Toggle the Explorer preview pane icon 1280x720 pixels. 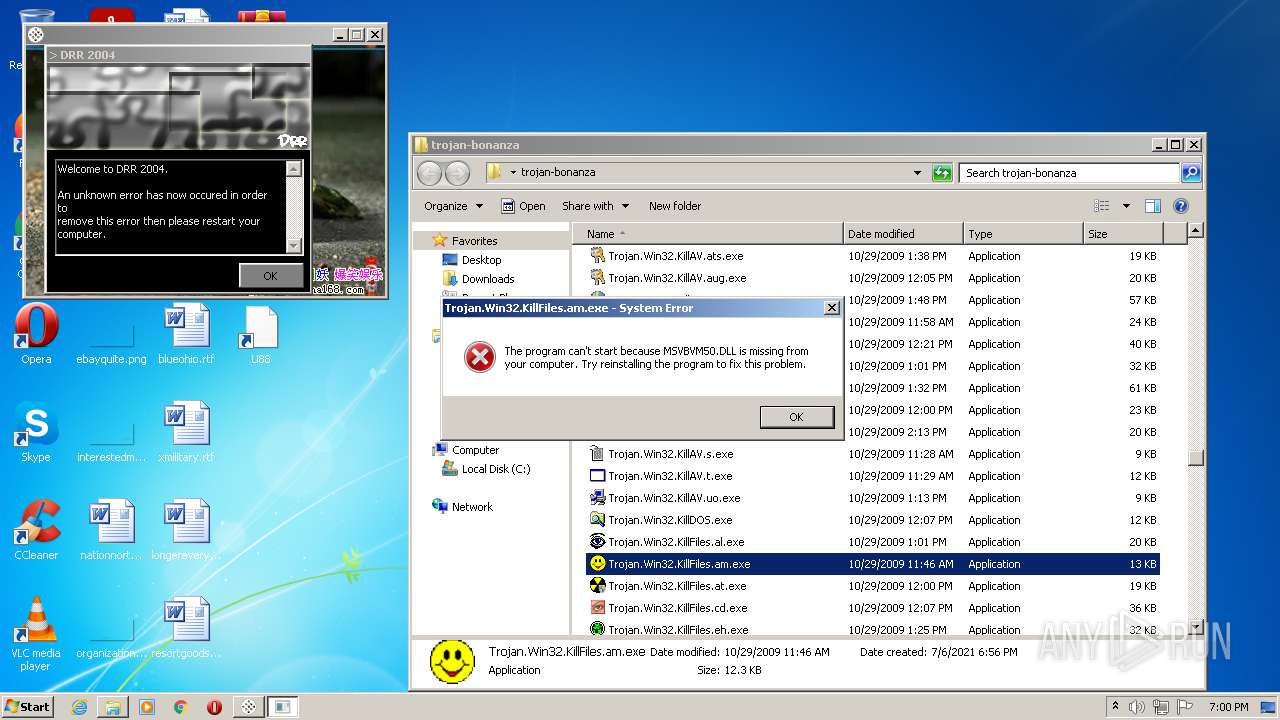pyautogui.click(x=1152, y=206)
